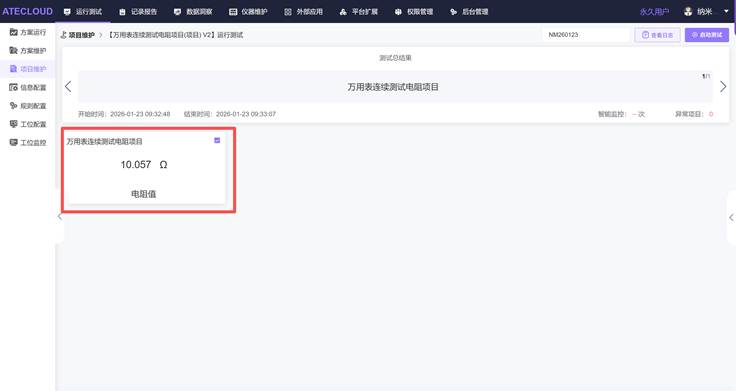Click the result card title 万用表连续测试电阻项目
736x391 pixels.
[104, 141]
